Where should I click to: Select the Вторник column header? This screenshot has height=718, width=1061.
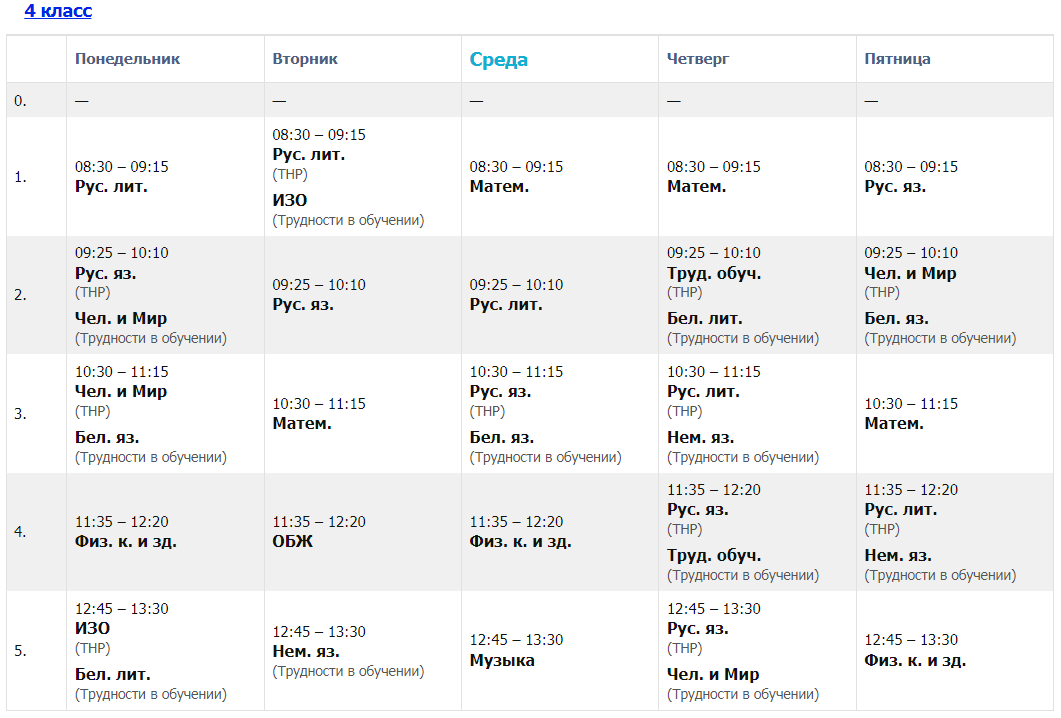point(305,59)
